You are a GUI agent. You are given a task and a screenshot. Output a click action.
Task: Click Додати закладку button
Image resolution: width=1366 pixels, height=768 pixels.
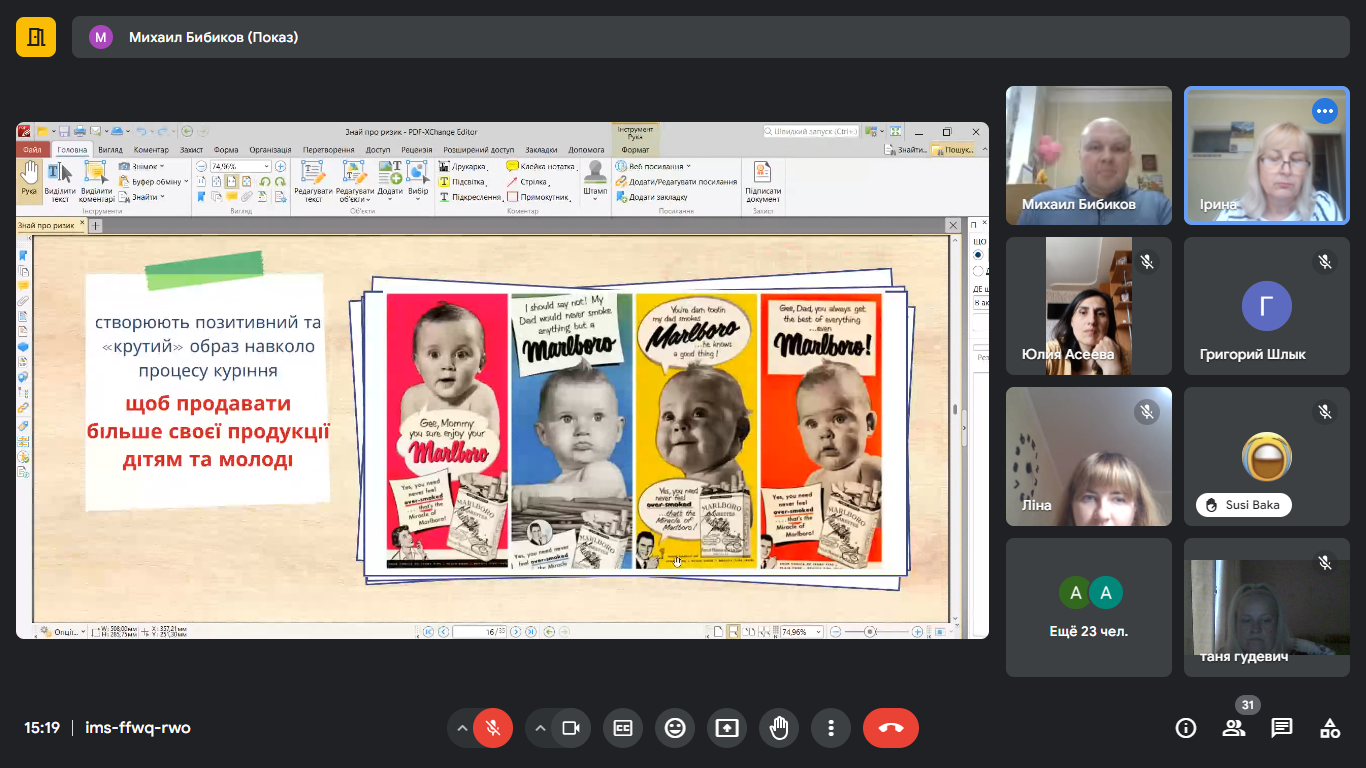pyautogui.click(x=651, y=197)
